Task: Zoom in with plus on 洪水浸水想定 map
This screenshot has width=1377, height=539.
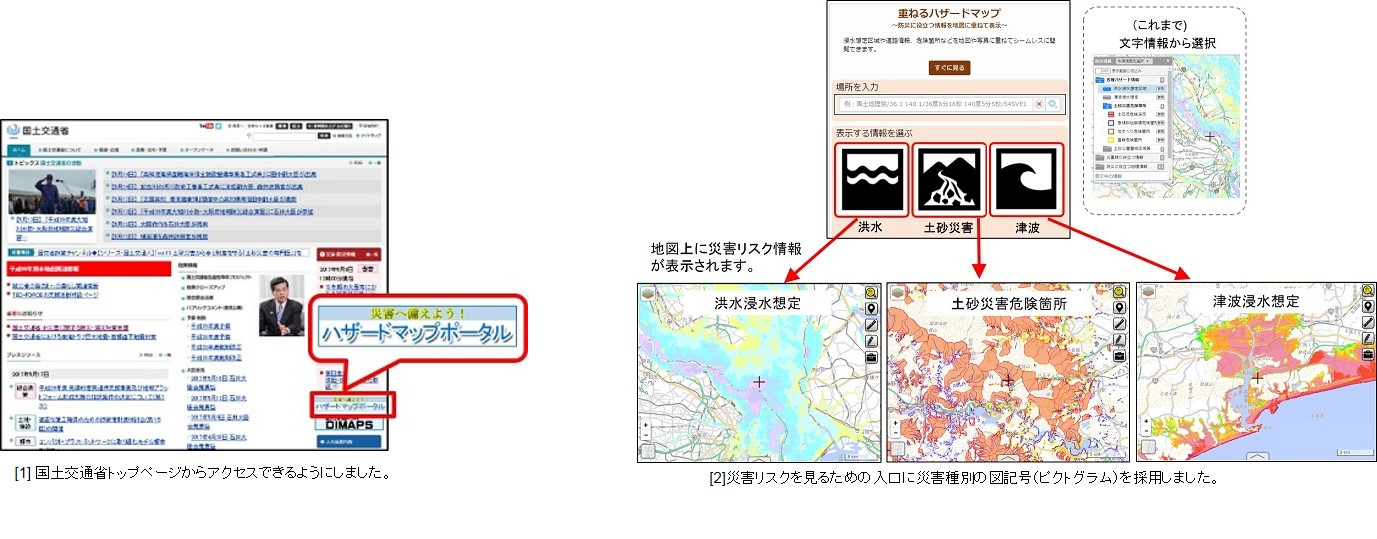Action: [x=646, y=424]
